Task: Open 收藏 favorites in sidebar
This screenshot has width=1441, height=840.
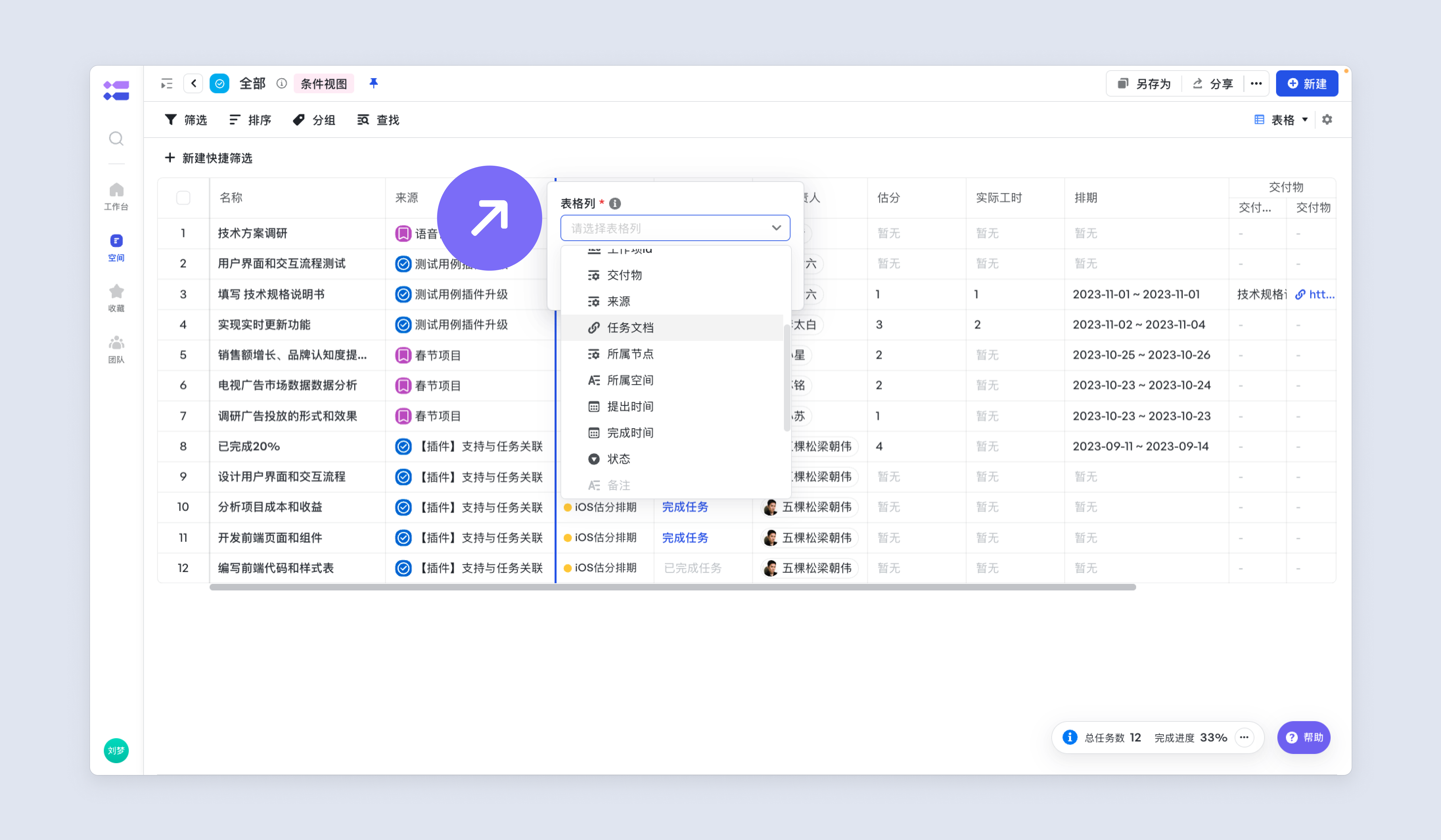Action: point(116,298)
